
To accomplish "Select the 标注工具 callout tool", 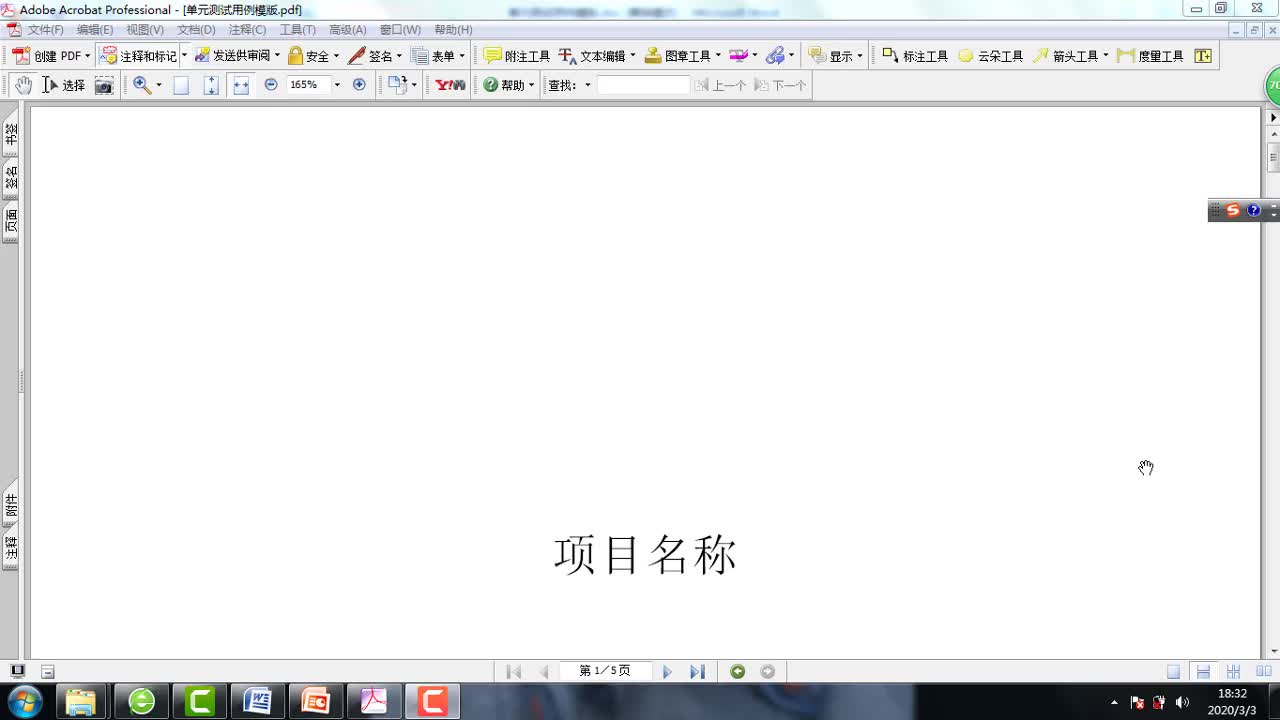I will [915, 56].
